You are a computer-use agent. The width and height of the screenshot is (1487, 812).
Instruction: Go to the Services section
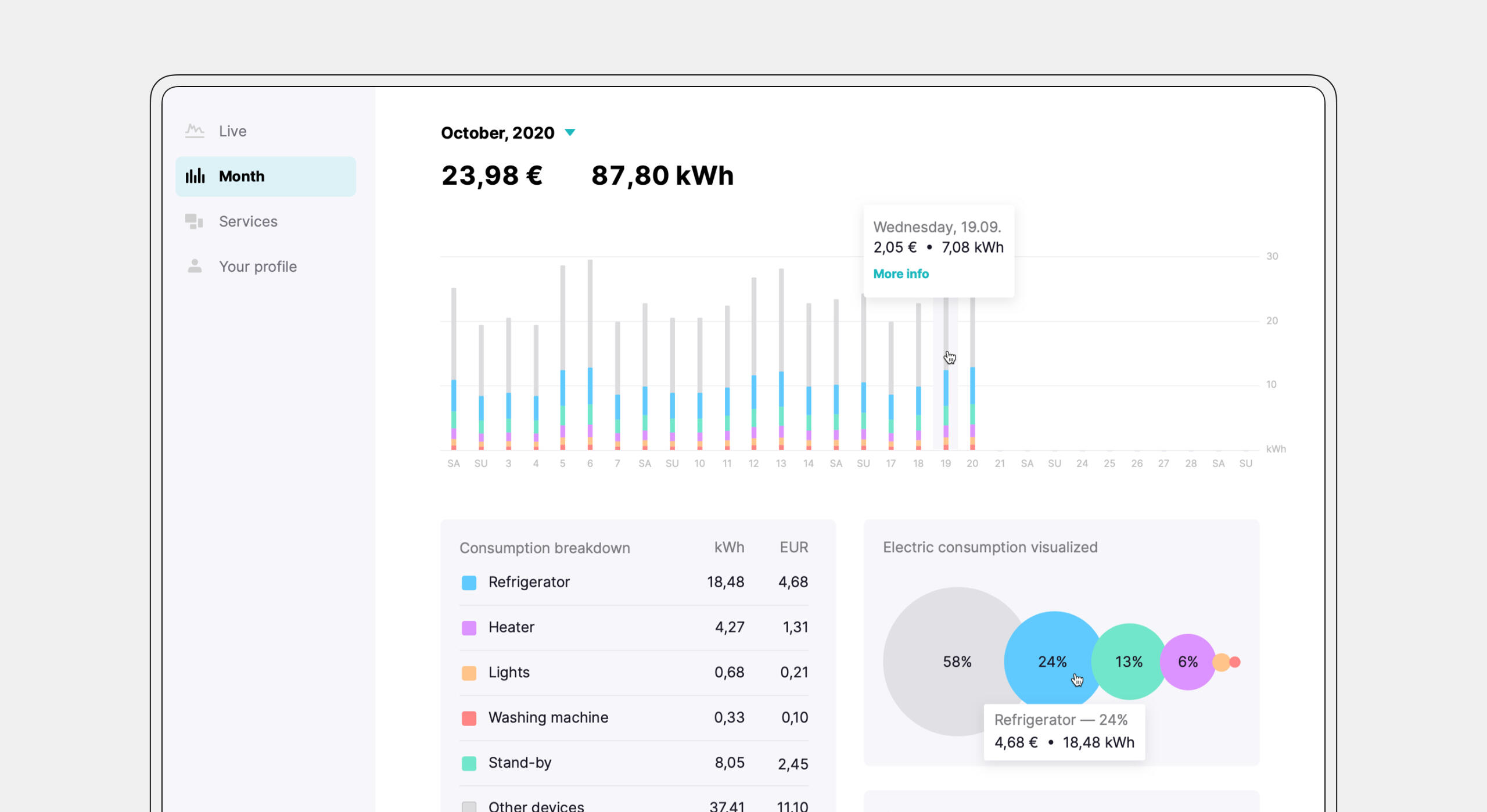click(248, 221)
